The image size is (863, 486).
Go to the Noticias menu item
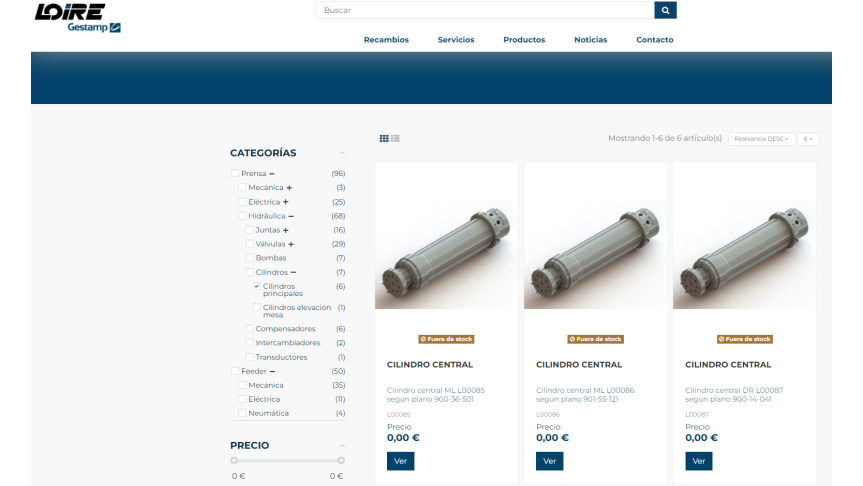(590, 40)
